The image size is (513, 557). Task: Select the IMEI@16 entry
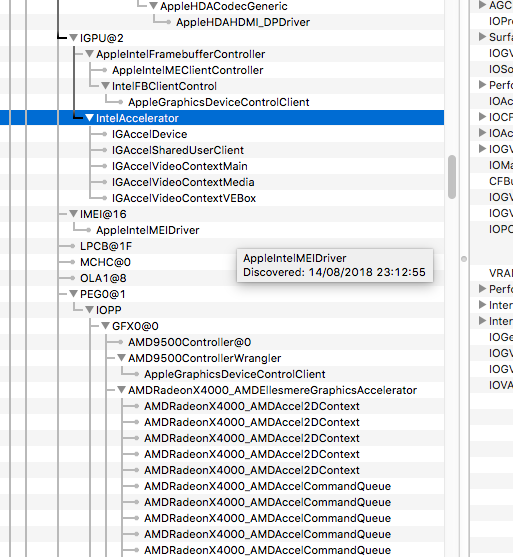103,214
